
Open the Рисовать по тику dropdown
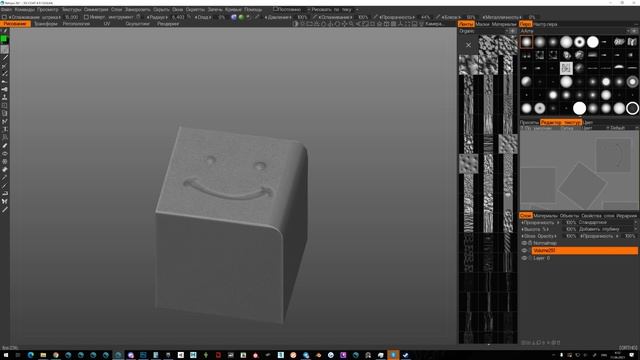point(333,9)
